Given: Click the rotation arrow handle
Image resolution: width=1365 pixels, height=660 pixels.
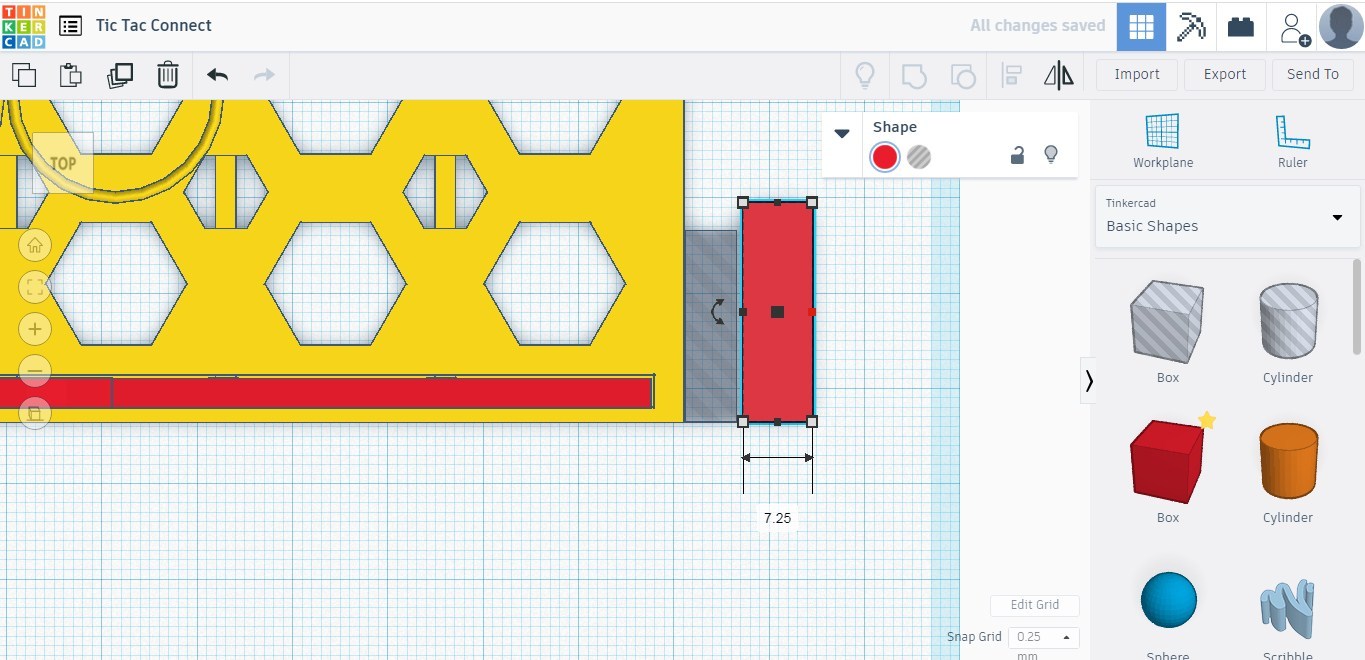Looking at the screenshot, I should (717, 312).
